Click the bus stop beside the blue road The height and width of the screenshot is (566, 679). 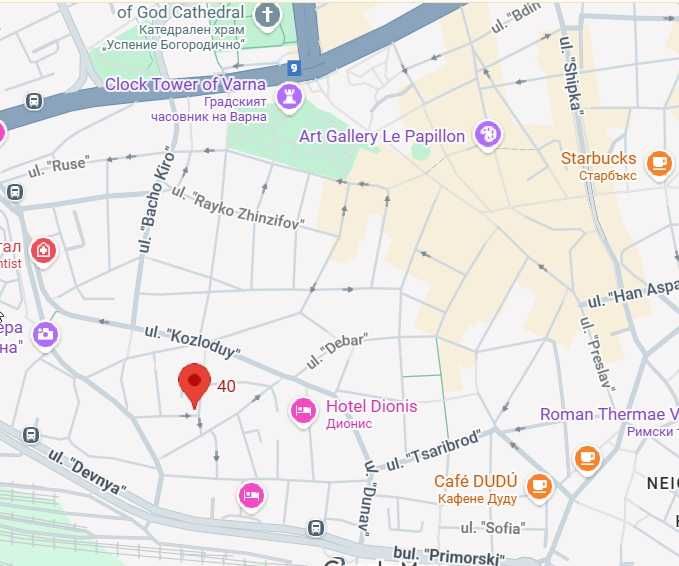pyautogui.click(x=34, y=101)
